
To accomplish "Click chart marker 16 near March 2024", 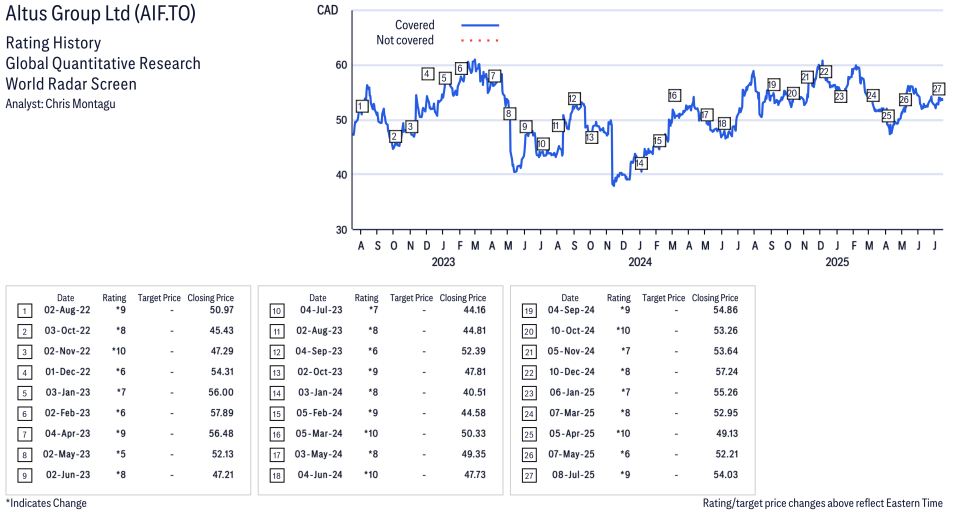I will tap(673, 96).
